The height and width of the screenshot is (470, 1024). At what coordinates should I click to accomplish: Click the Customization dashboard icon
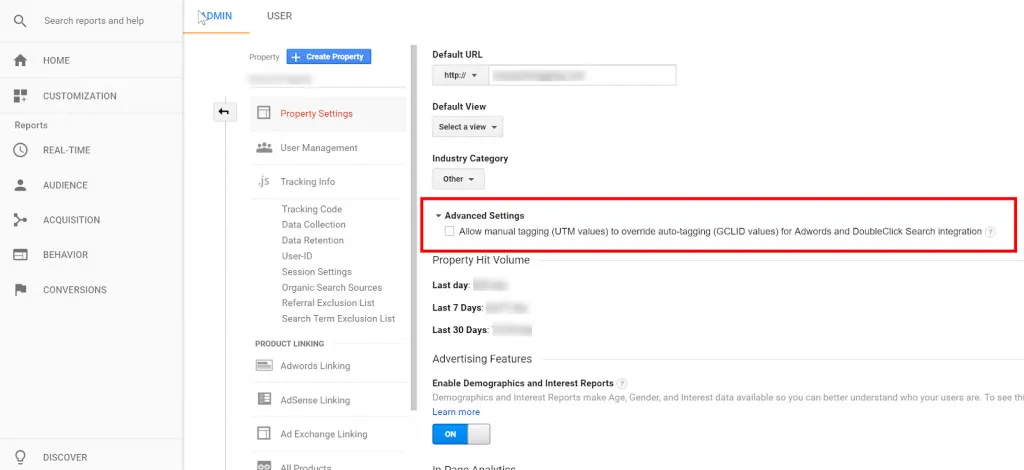tap(20, 96)
